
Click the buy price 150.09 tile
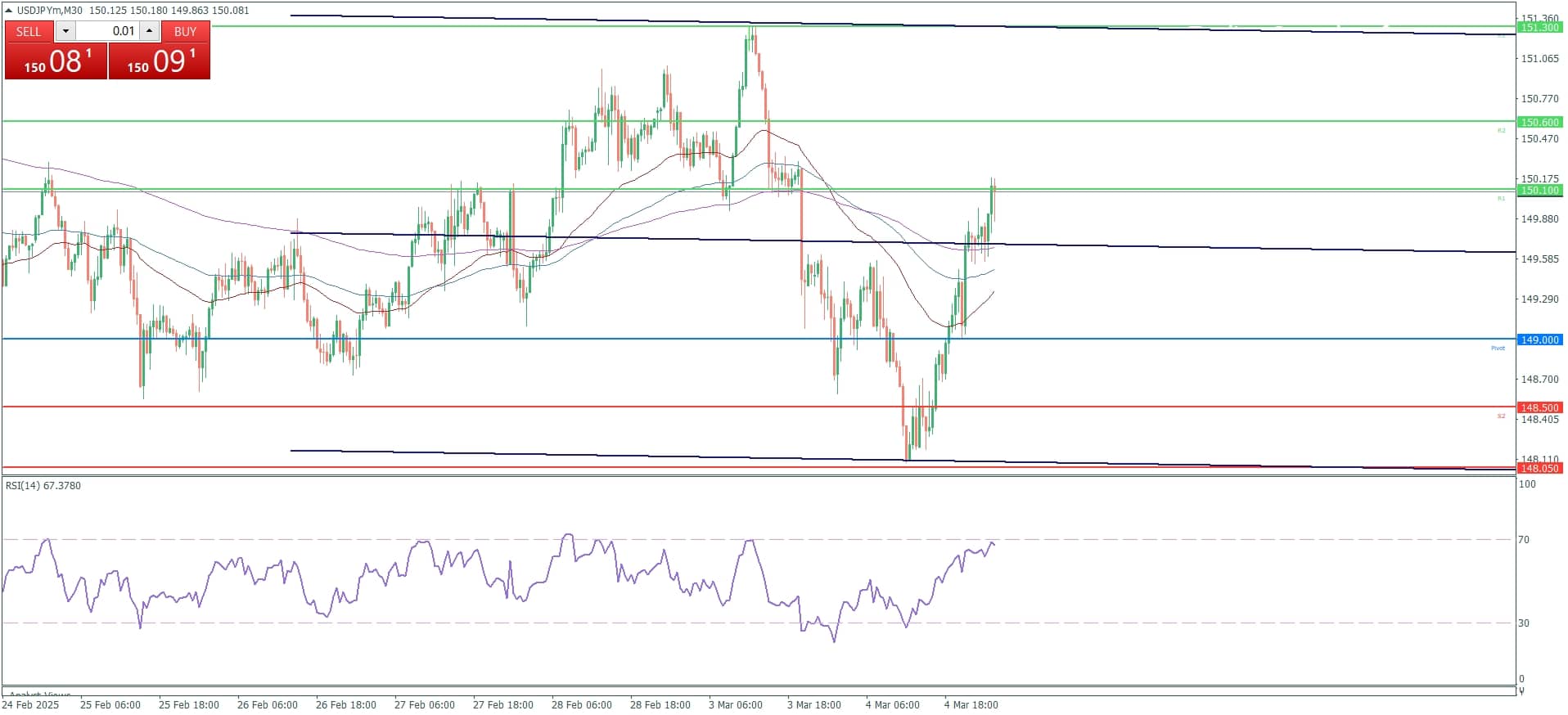pos(160,61)
